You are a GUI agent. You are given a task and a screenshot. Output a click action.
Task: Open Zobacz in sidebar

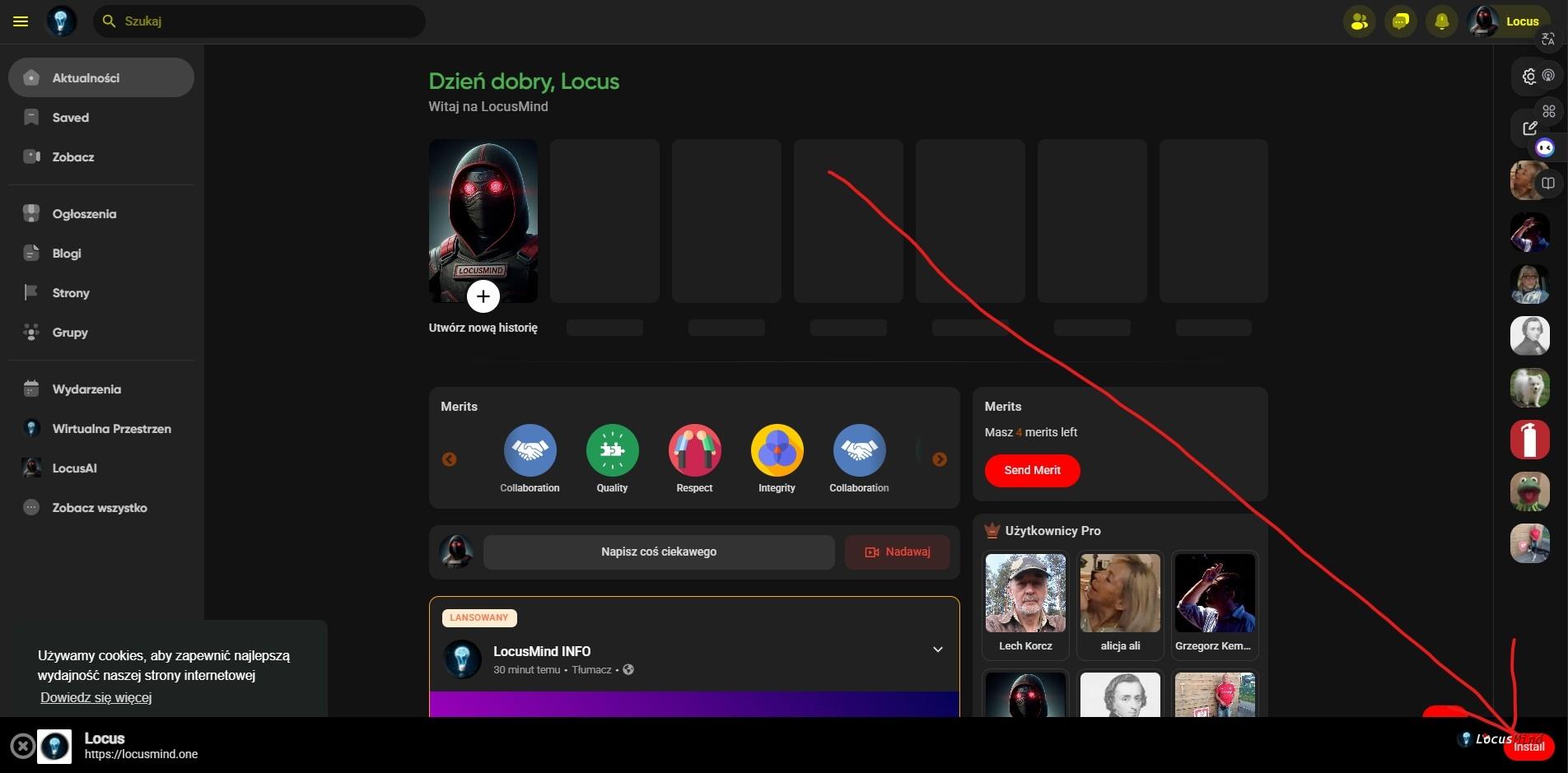[101, 156]
